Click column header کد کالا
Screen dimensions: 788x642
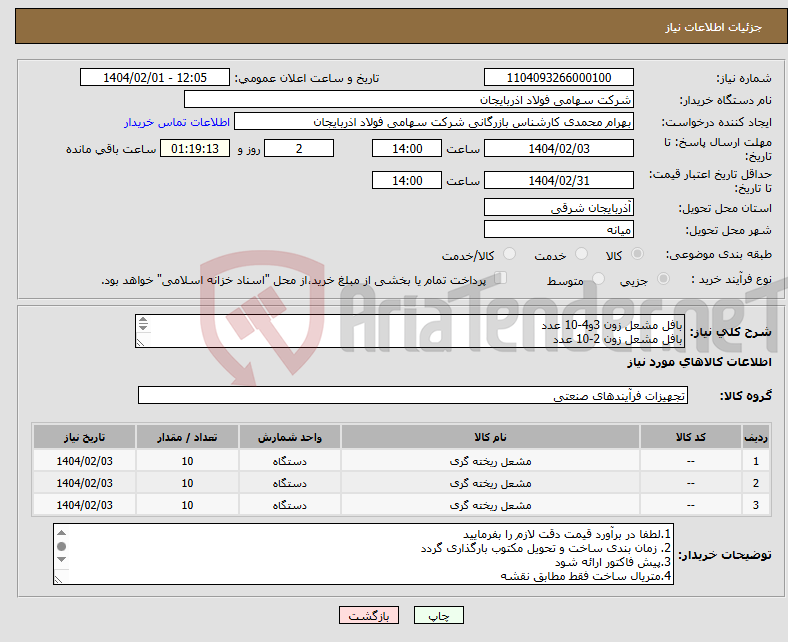pyautogui.click(x=691, y=437)
